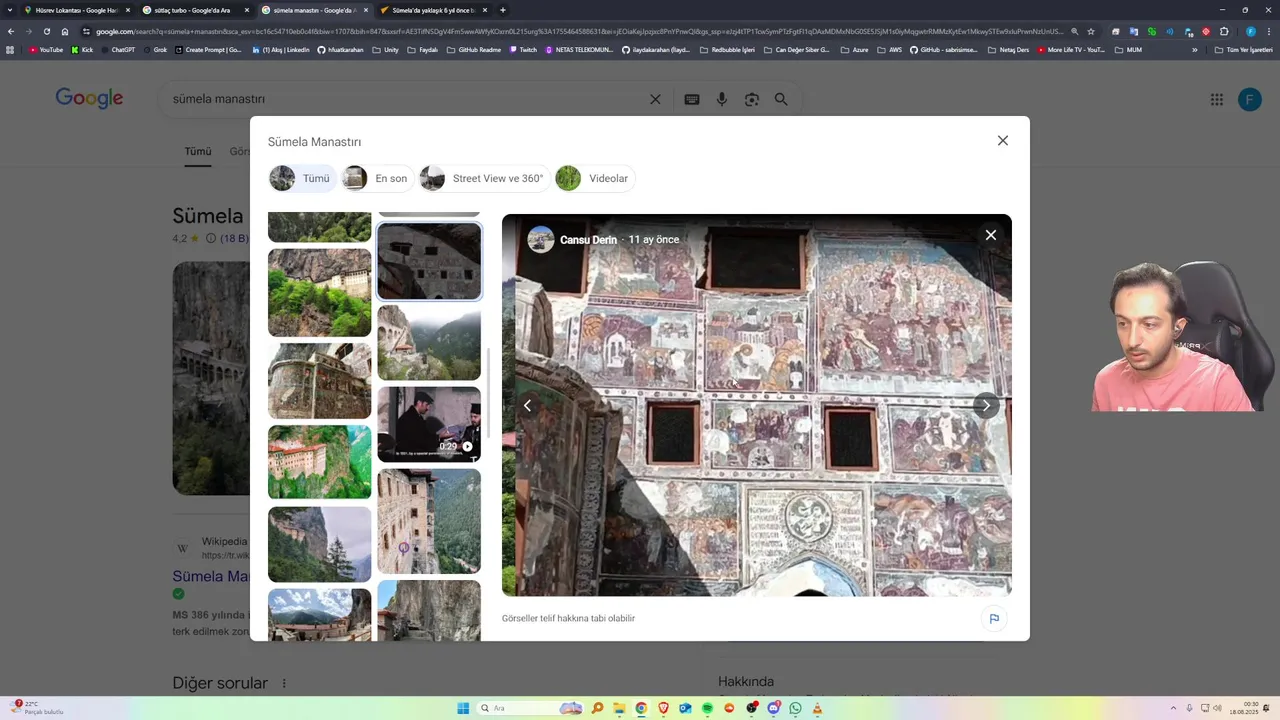Open misty valley monastery thumbnail
This screenshot has height=720, width=1280.
429,343
